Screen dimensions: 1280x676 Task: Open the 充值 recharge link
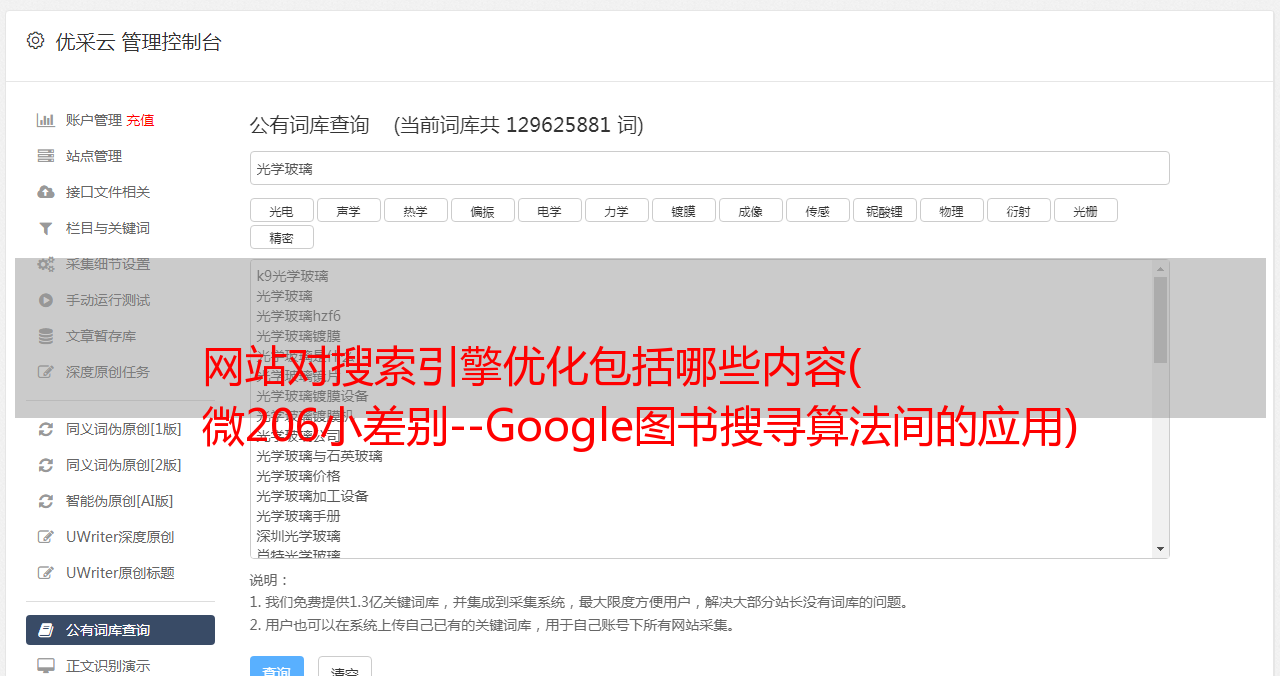tap(140, 120)
